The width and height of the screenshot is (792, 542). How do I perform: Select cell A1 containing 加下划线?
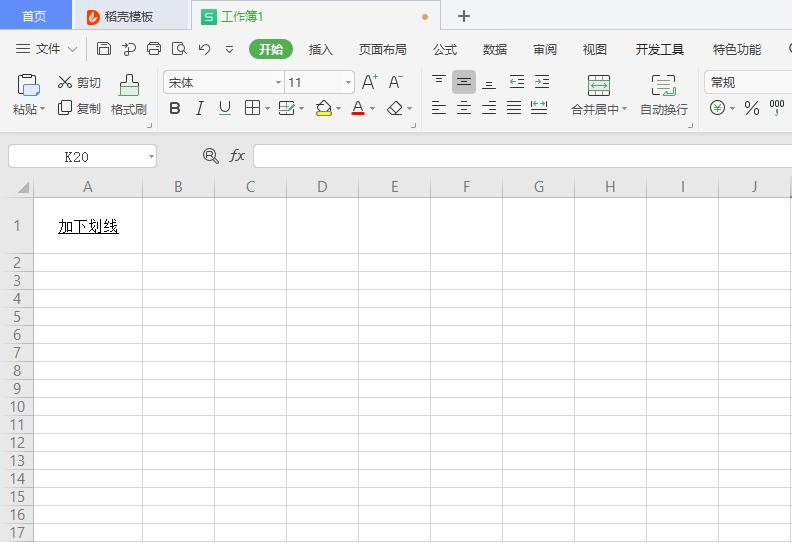[x=88, y=225]
